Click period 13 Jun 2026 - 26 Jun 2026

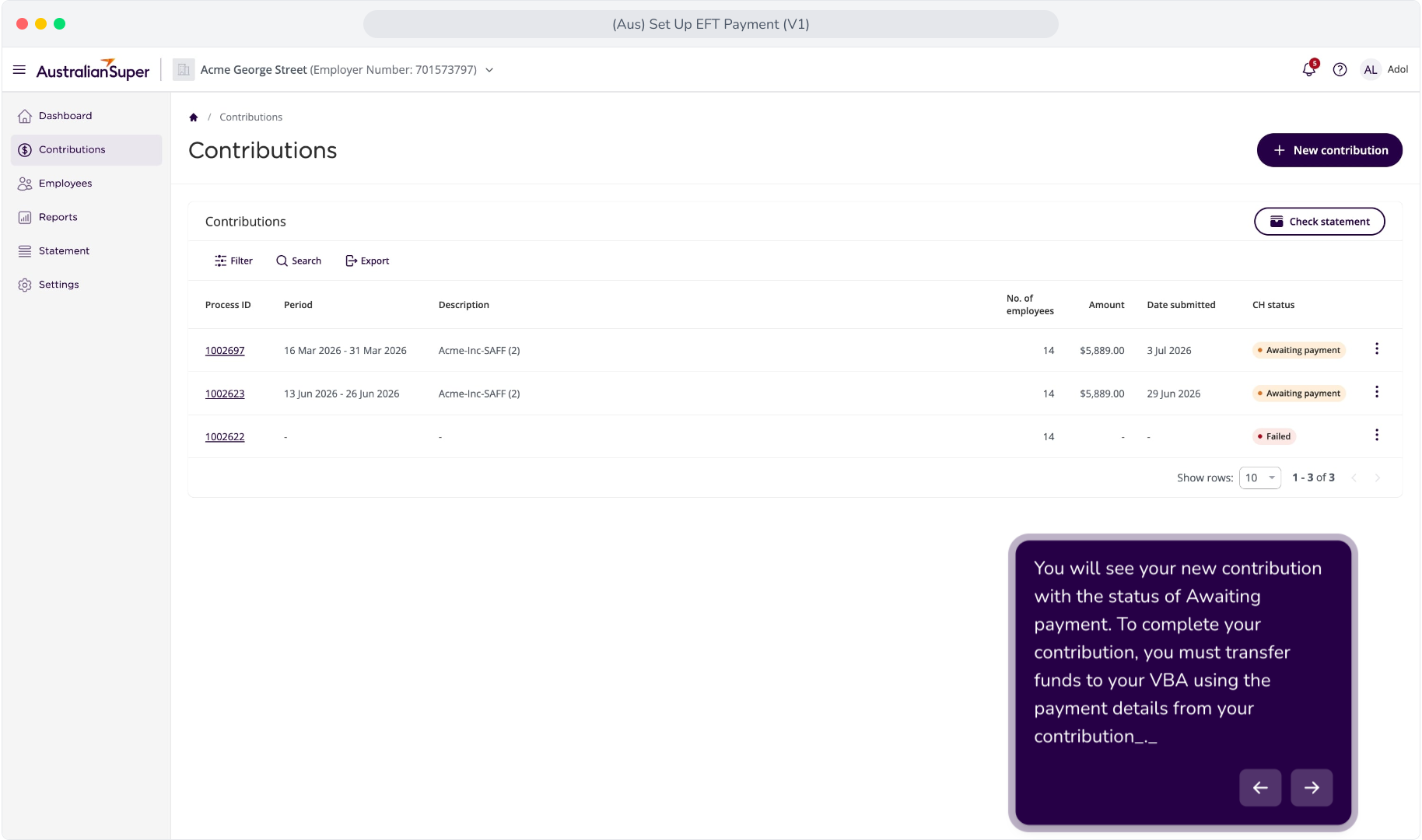[341, 394]
